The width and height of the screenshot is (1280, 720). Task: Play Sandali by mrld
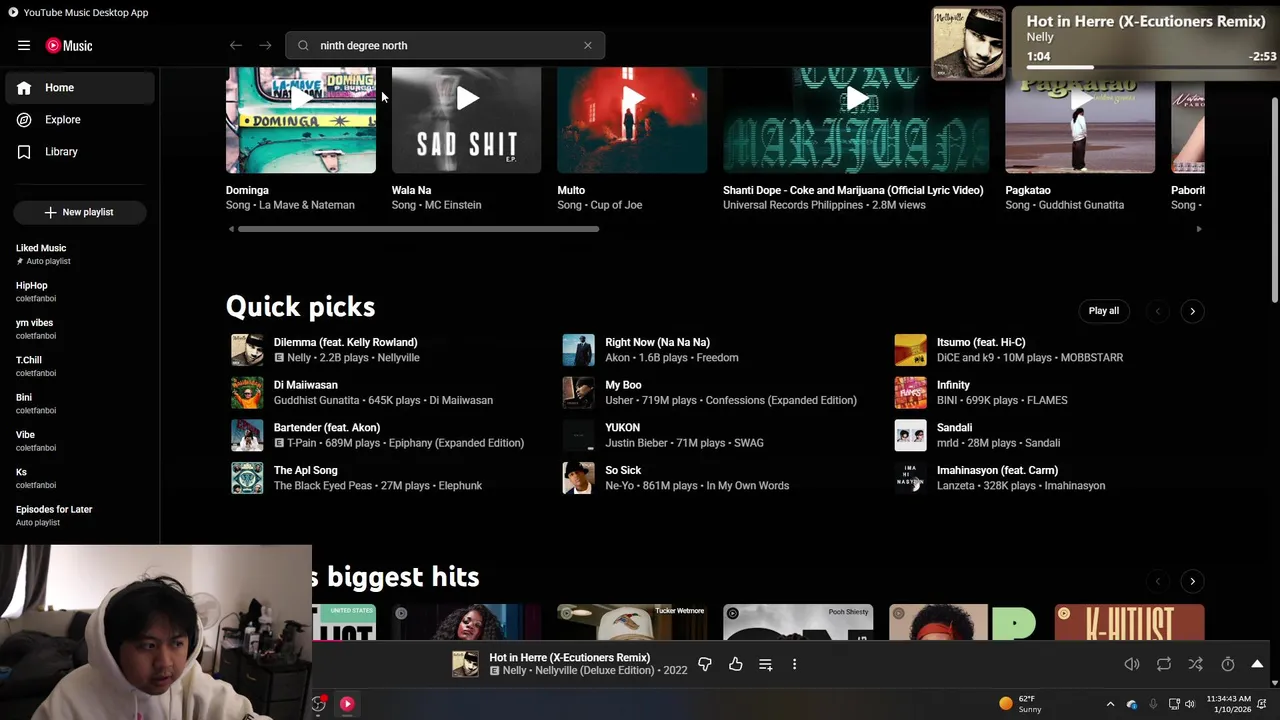954,428
